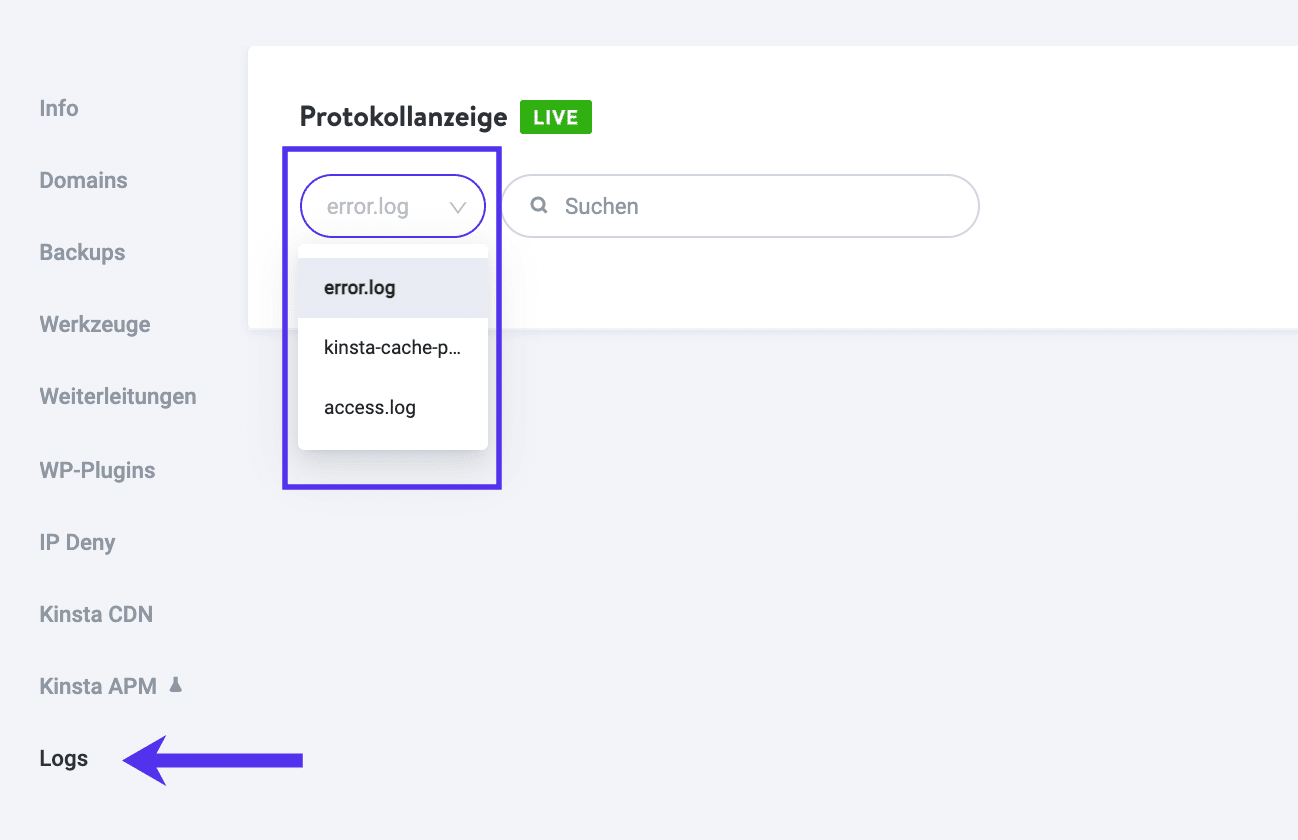Open the Logs section in the sidebar
Viewport: 1298px width, 840px height.
point(62,758)
